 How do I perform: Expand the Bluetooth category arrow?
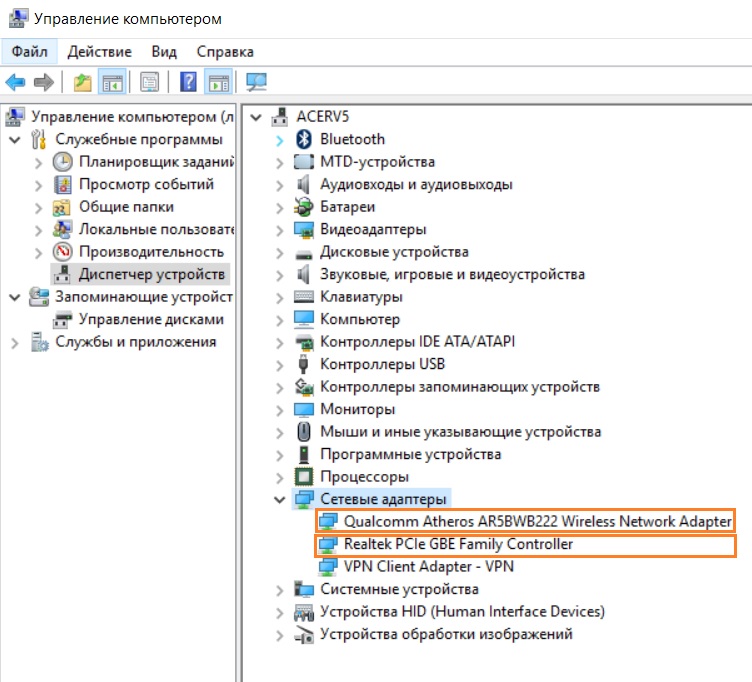point(280,140)
